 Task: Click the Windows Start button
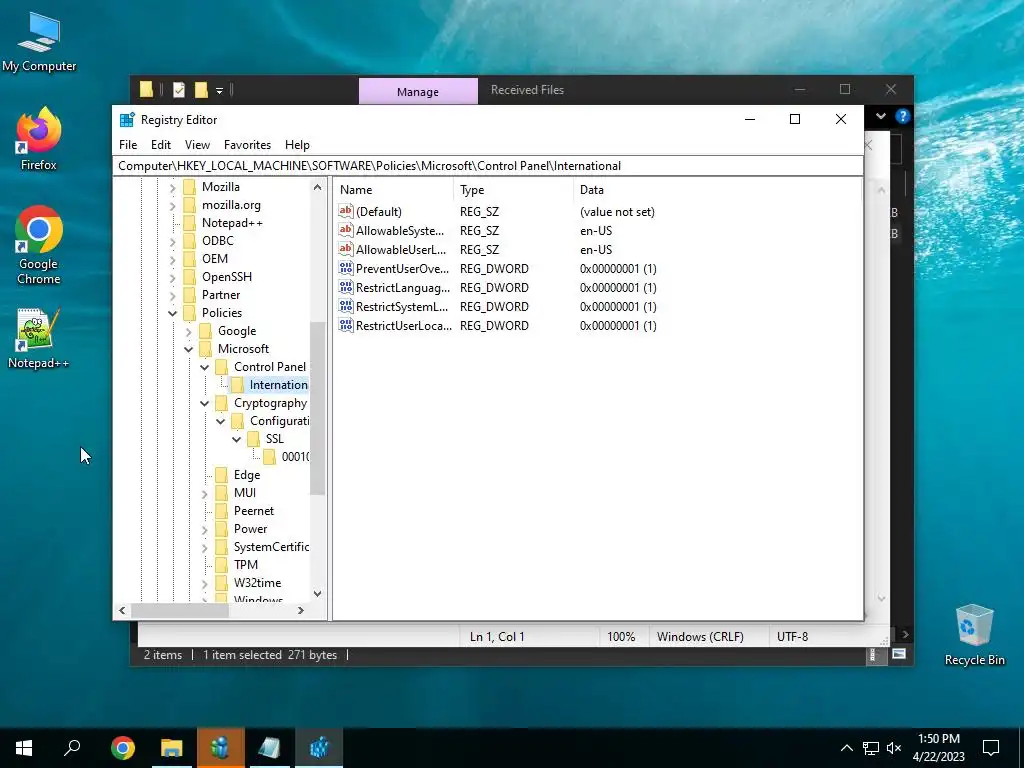pos(24,748)
